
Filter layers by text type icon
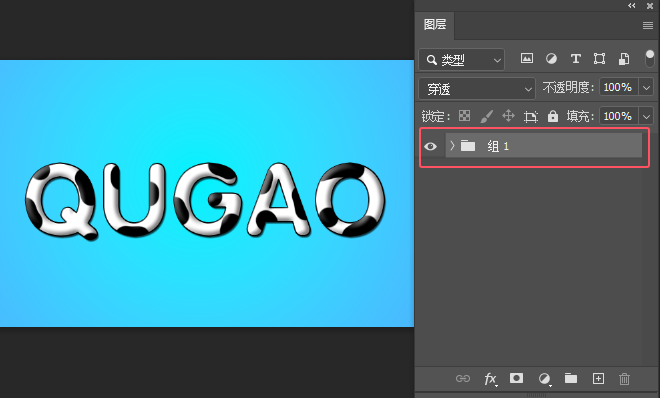tap(575, 58)
